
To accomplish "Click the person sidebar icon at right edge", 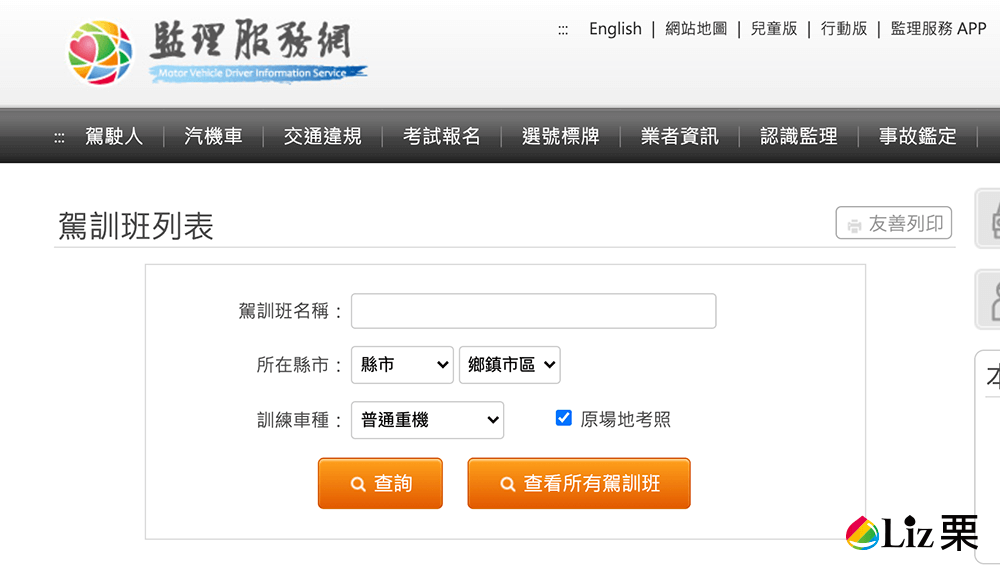I will click(989, 300).
